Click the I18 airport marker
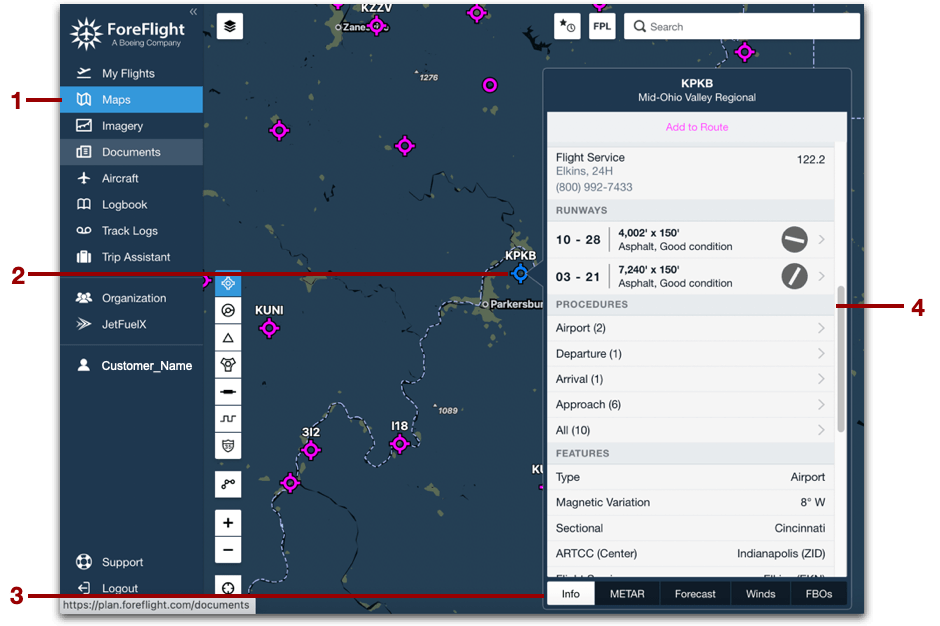The width and height of the screenshot is (940, 626). coord(400,444)
